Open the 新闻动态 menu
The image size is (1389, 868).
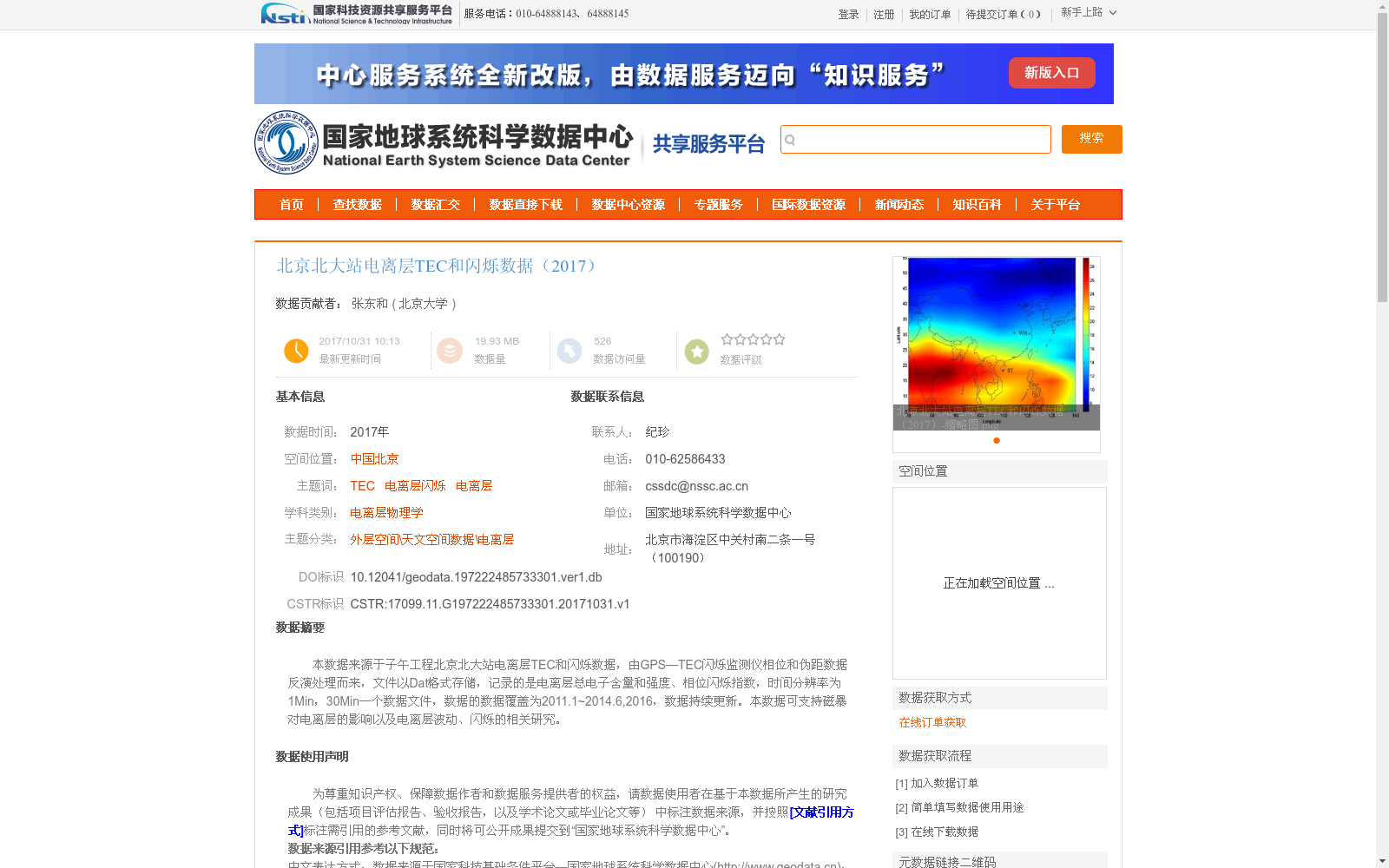(899, 205)
